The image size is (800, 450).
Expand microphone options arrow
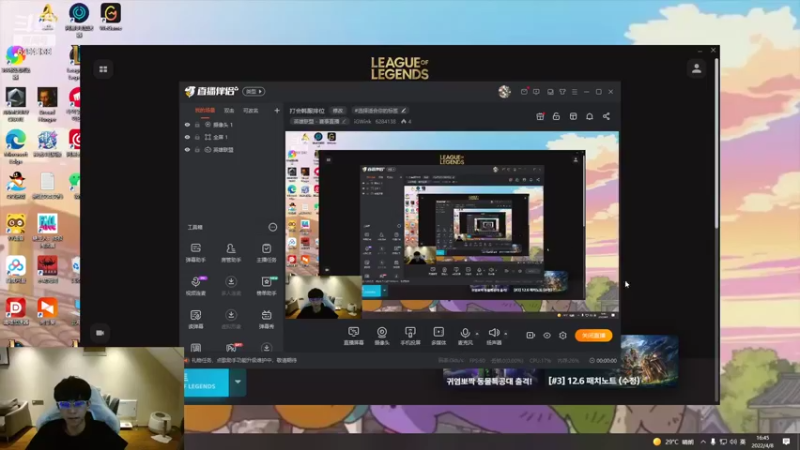click(x=477, y=334)
